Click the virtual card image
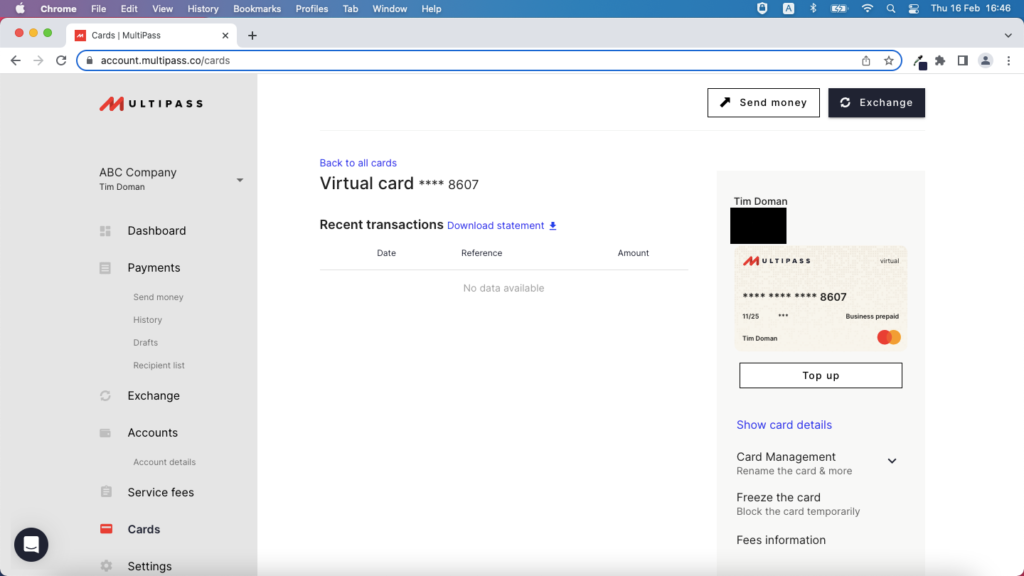This screenshot has height=576, width=1024. pyautogui.click(x=820, y=297)
